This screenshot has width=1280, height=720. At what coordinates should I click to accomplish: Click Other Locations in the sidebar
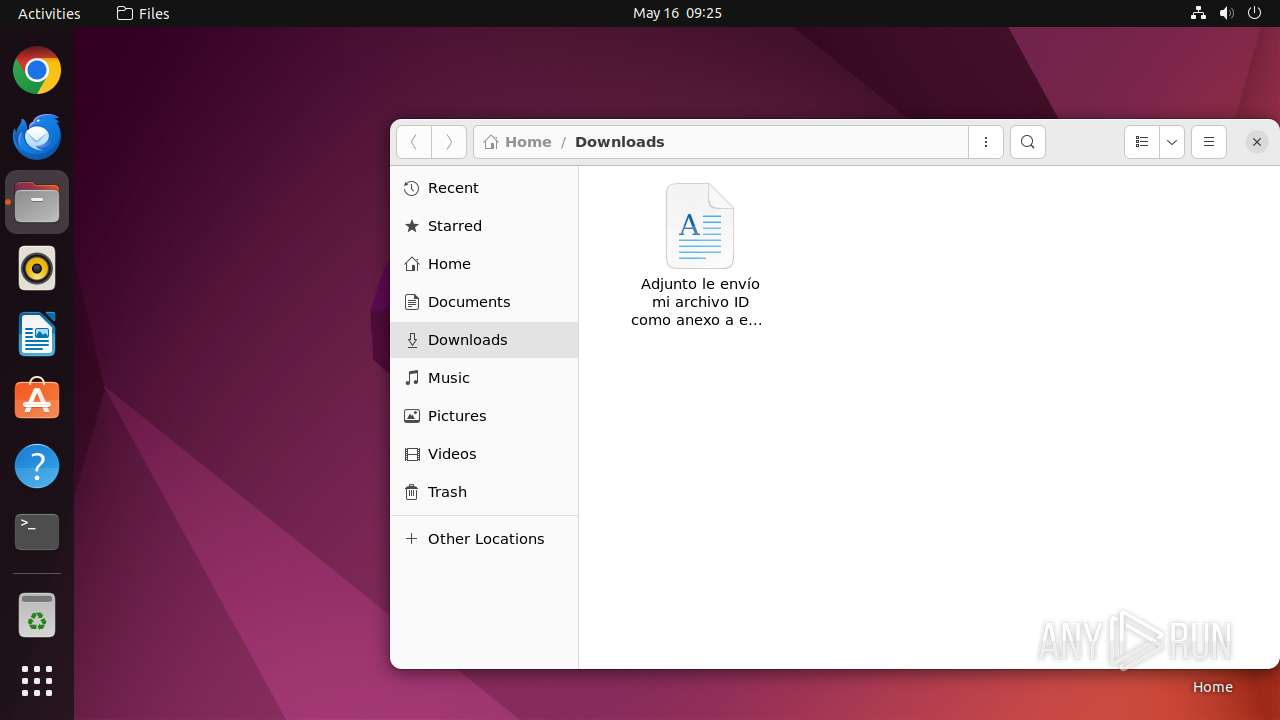click(484, 539)
